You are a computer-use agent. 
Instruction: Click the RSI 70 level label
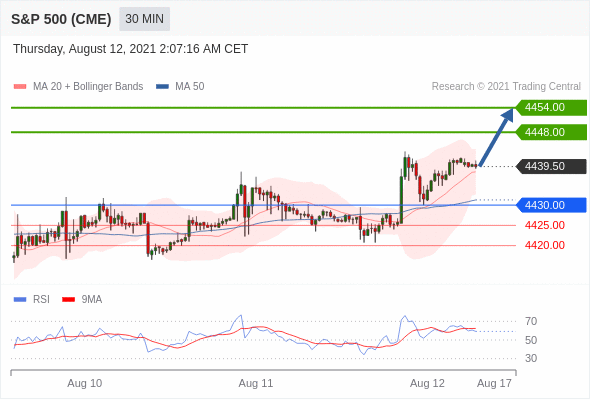[x=531, y=321]
